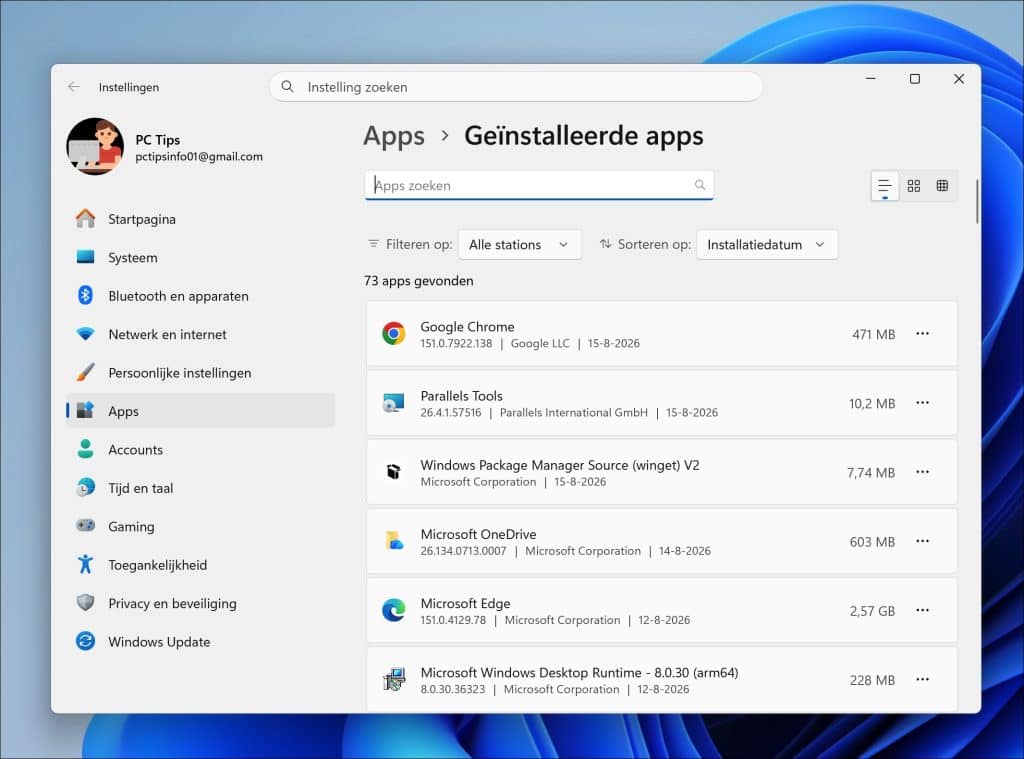Switch to table view layout
Viewport: 1024px width, 759px height.
coord(942,186)
